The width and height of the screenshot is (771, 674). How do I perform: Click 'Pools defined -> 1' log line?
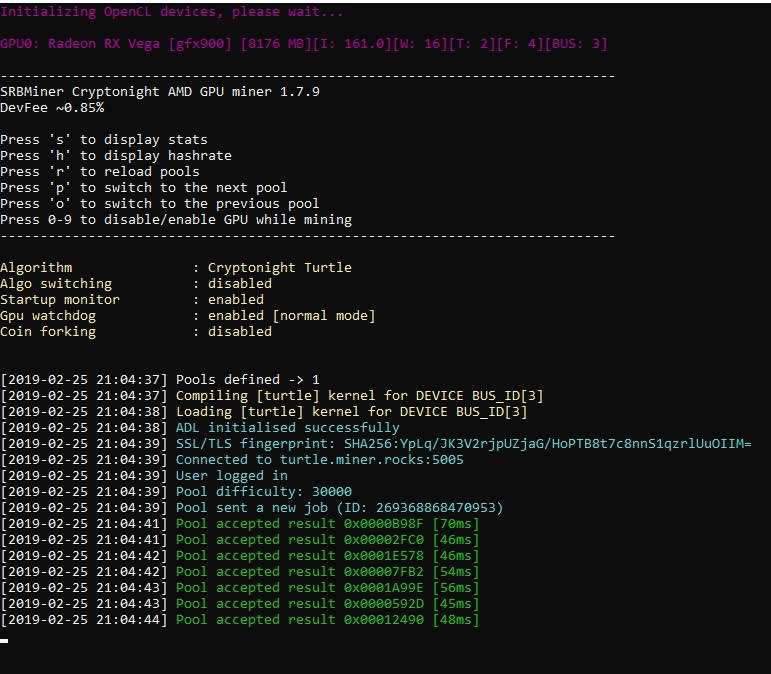click(x=160, y=380)
